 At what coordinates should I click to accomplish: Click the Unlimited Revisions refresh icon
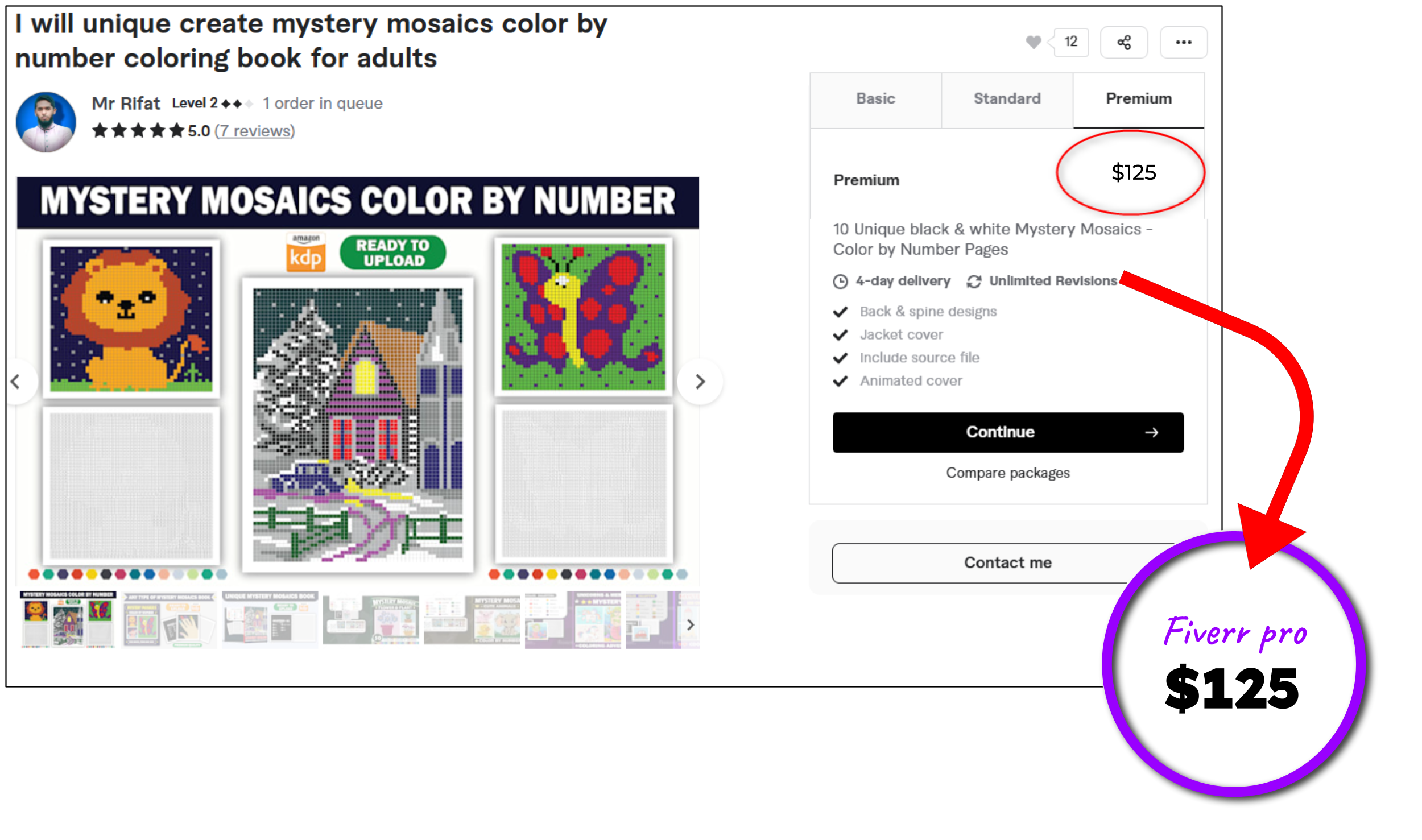pos(974,282)
